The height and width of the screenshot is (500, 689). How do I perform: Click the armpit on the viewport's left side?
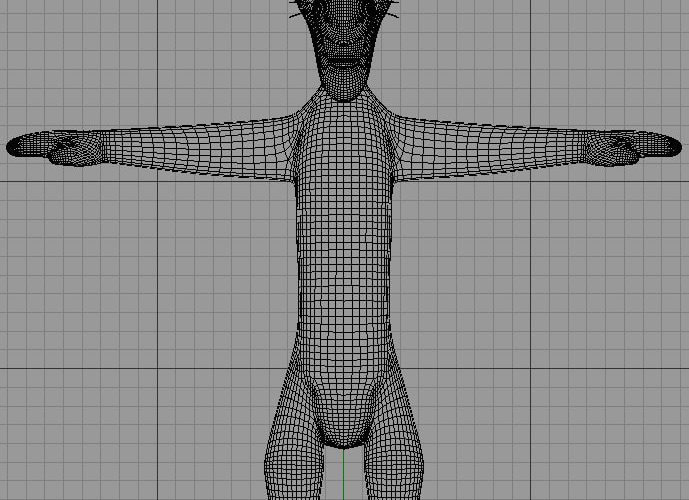tap(296, 182)
